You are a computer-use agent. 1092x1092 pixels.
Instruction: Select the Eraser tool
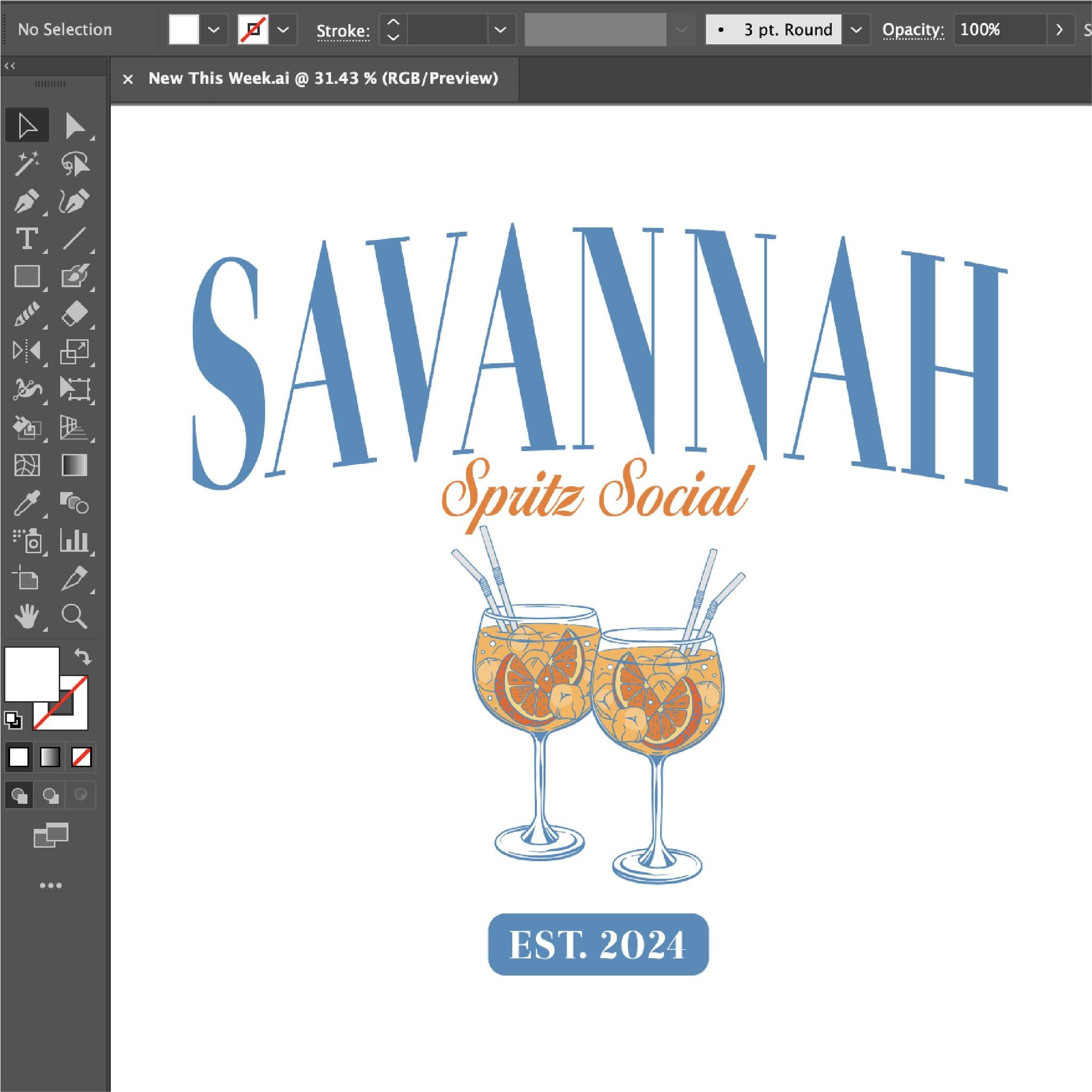coord(75,314)
